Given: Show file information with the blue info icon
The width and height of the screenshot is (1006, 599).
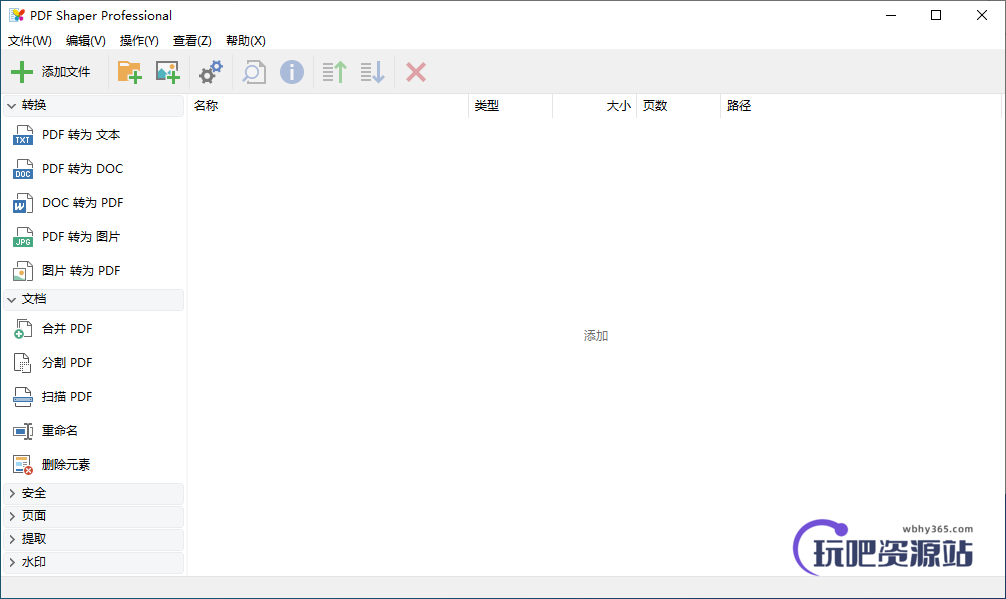Looking at the screenshot, I should coord(292,72).
